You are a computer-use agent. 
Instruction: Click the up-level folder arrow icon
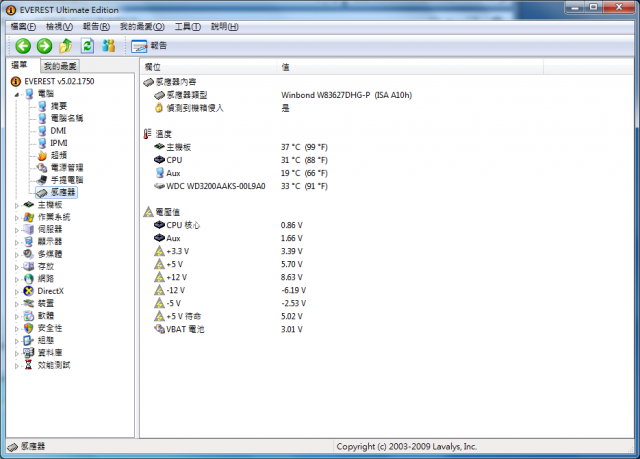pyautogui.click(x=66, y=46)
